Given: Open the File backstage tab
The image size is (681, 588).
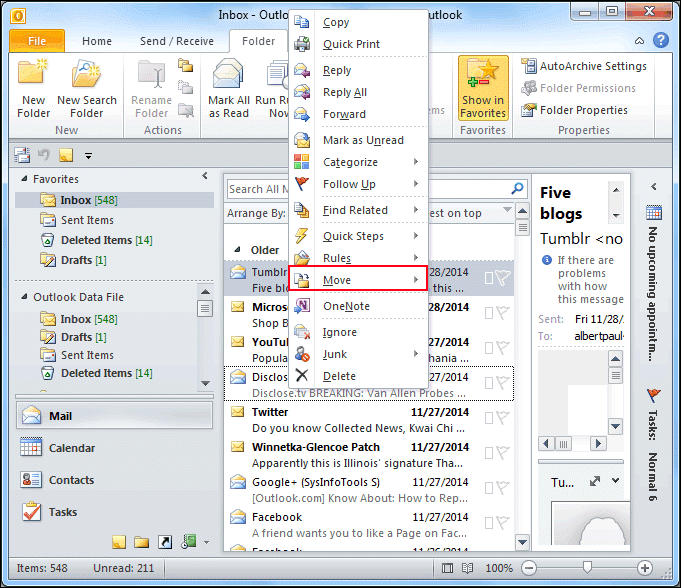Looking at the screenshot, I should click(x=37, y=41).
